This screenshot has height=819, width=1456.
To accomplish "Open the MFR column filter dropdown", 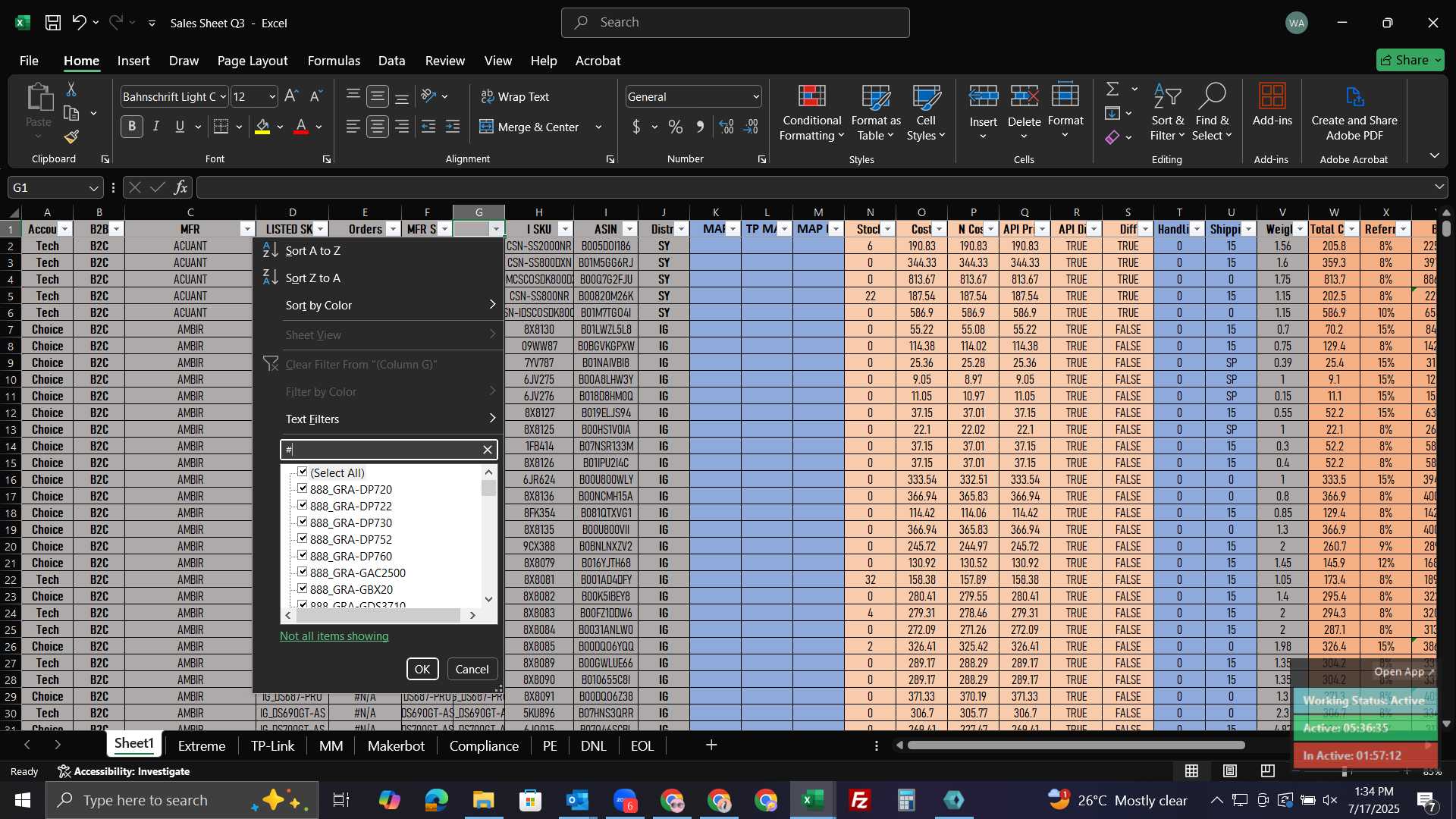I will click(247, 229).
